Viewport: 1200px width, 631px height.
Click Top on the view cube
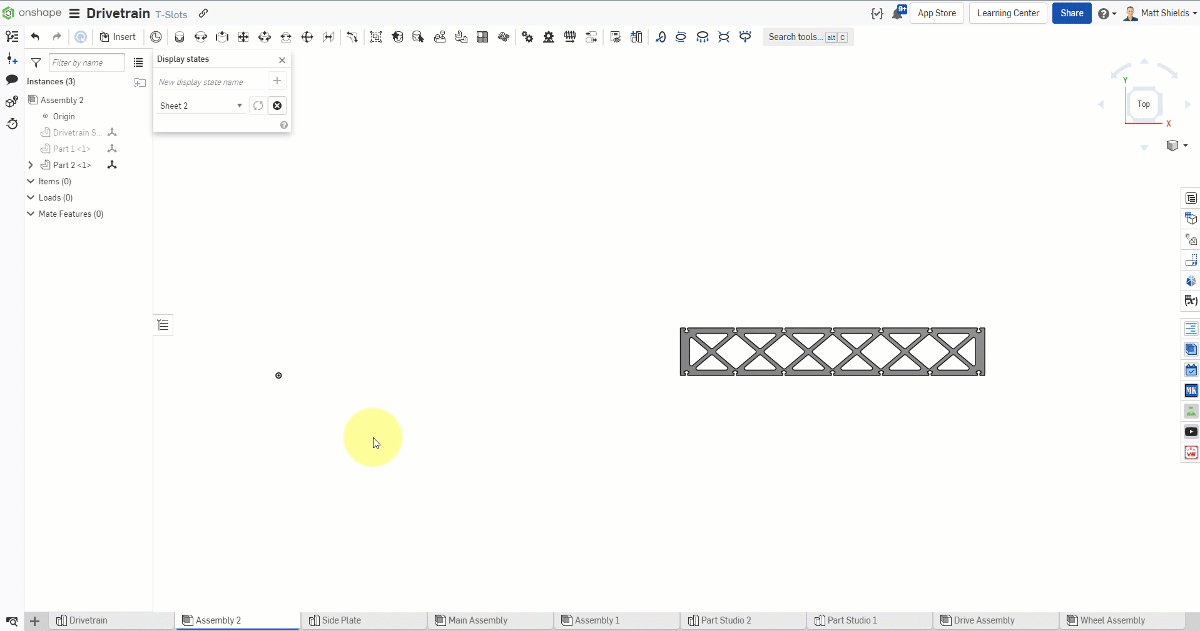(1143, 104)
